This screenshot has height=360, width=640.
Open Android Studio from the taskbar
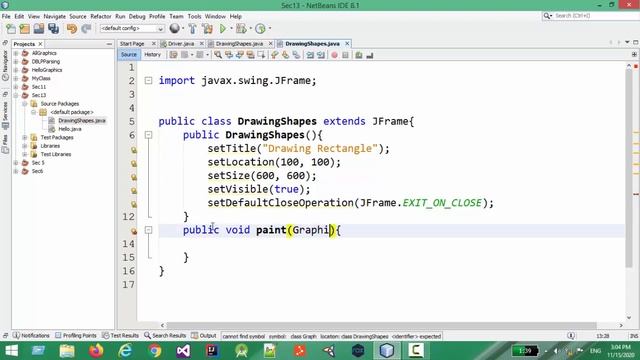(x=242, y=351)
